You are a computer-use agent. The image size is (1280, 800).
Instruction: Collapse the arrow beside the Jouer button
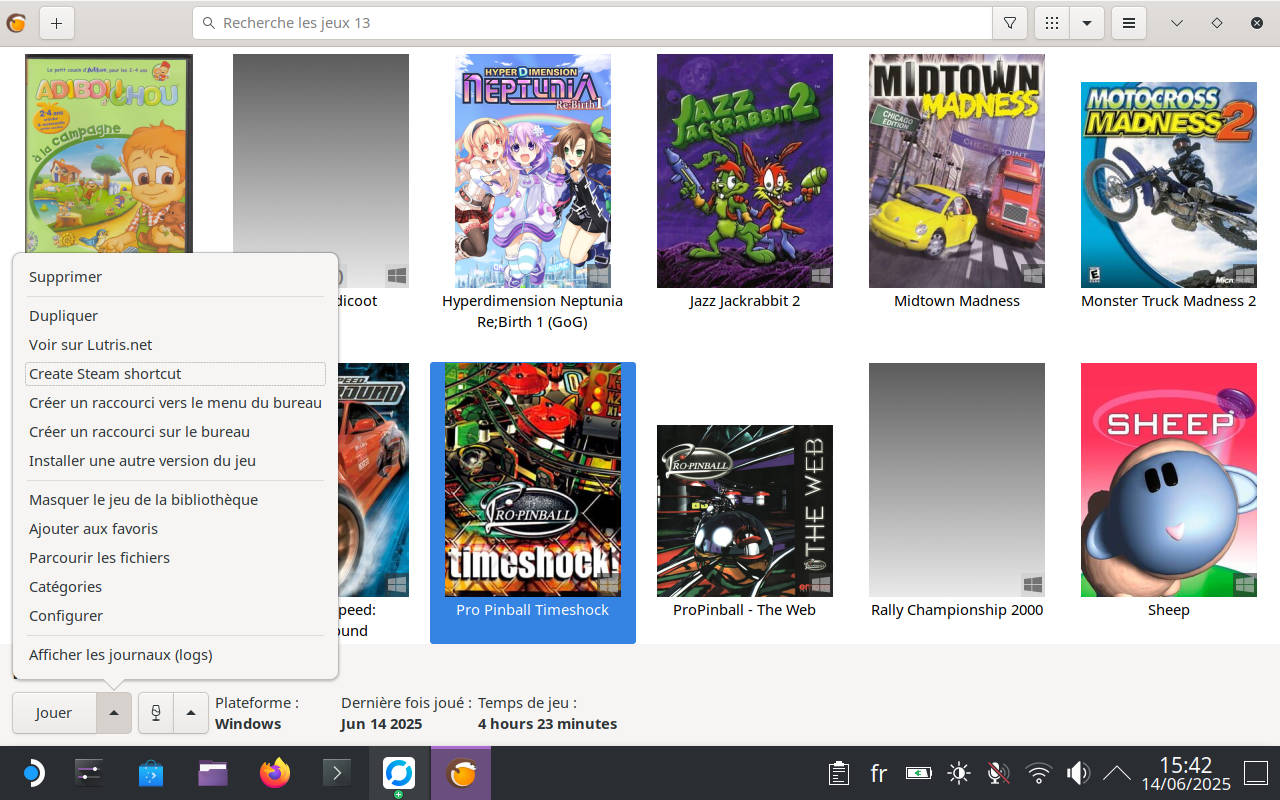[114, 713]
